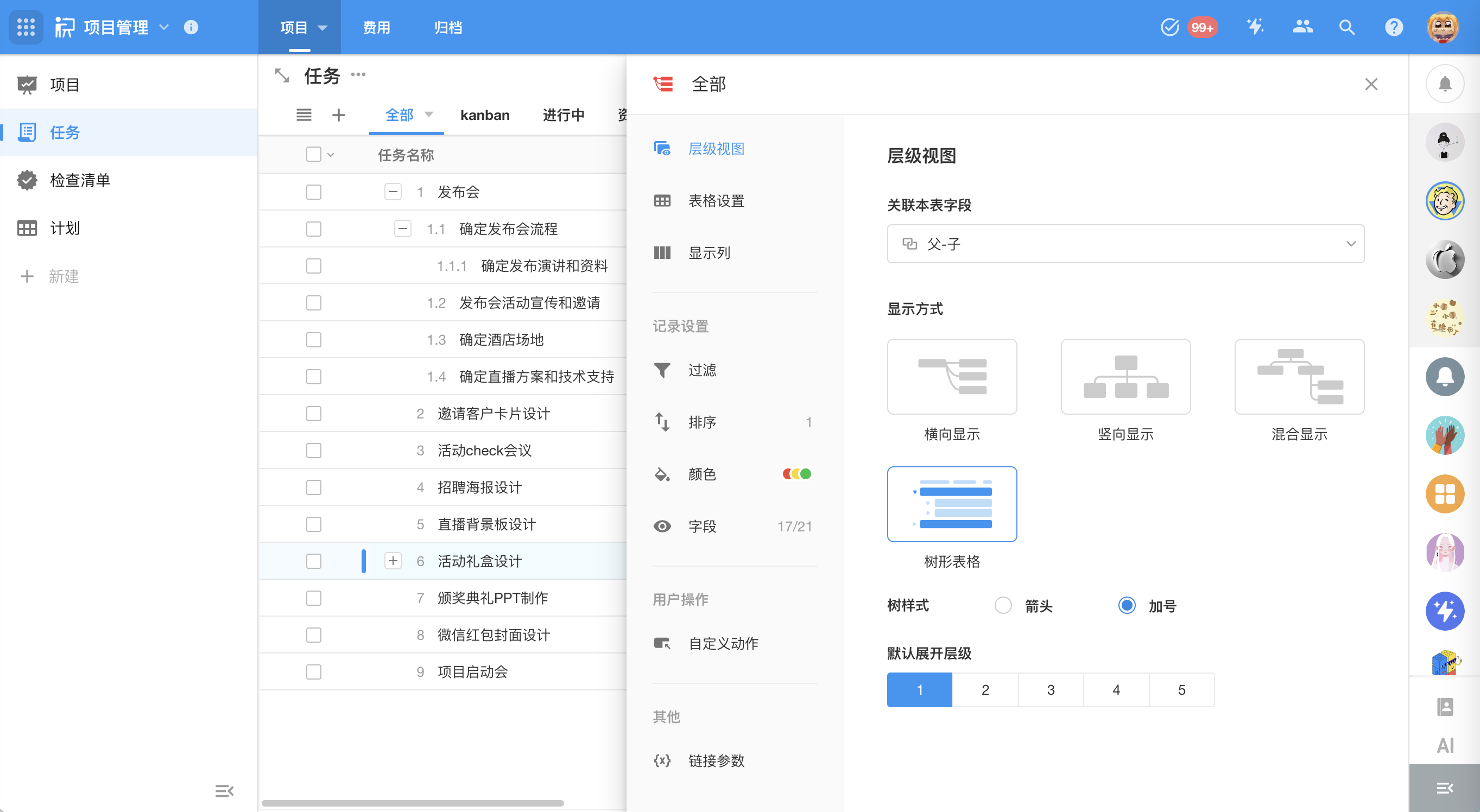Click the view list hamburger icon
Viewport: 1480px width, 812px height.
(x=304, y=115)
